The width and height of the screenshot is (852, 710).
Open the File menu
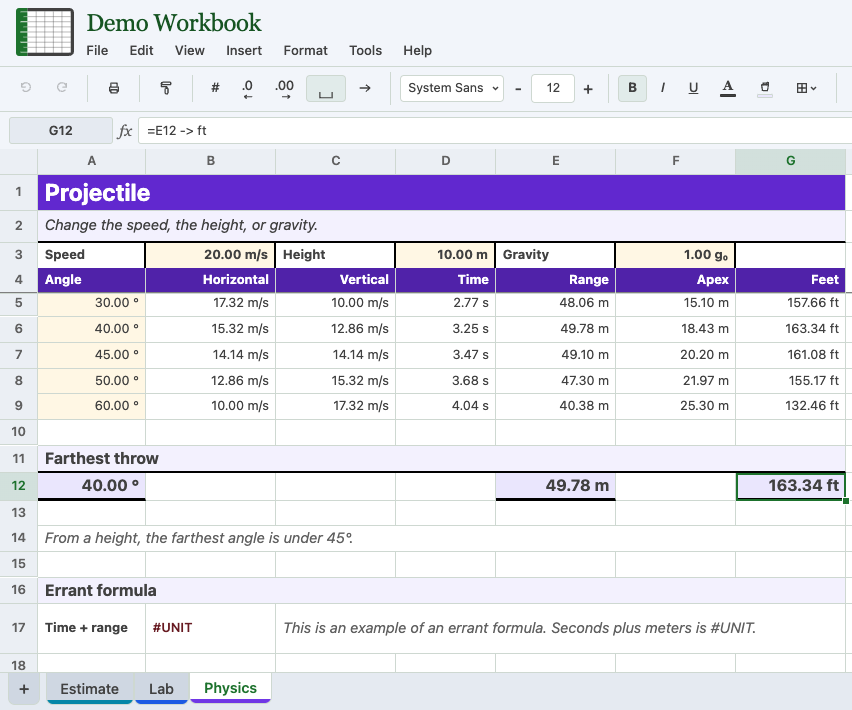[97, 51]
